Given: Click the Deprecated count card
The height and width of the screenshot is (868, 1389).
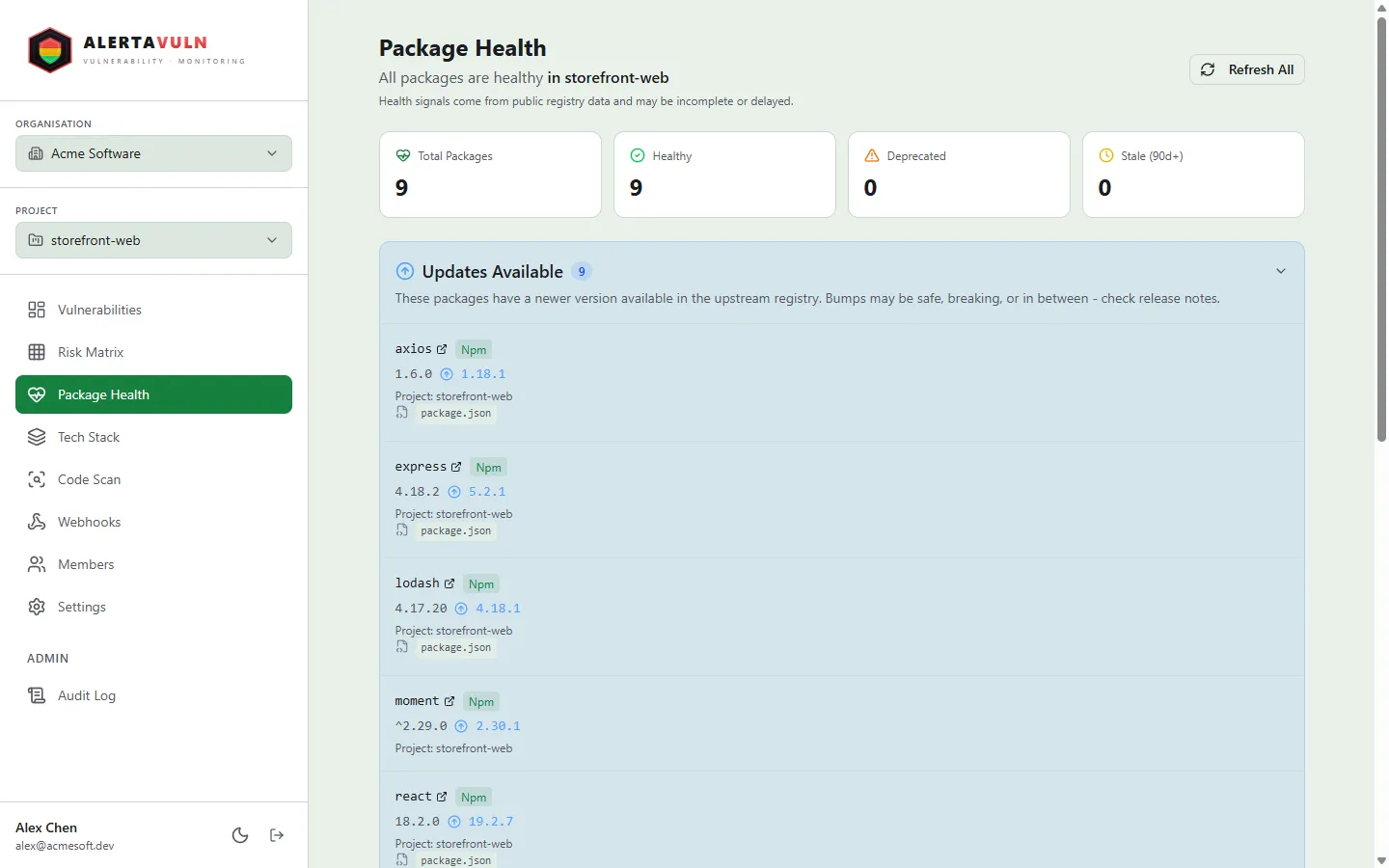Looking at the screenshot, I should point(959,175).
